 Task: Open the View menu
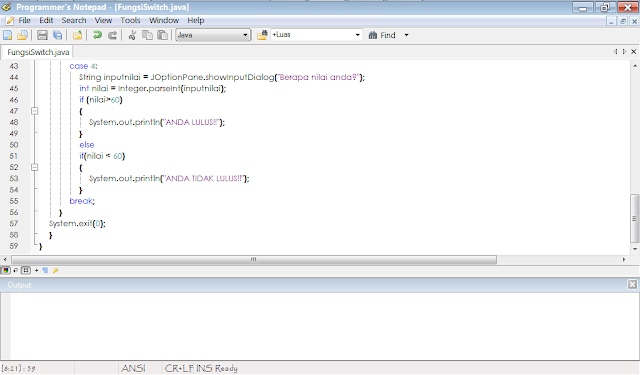coord(103,20)
